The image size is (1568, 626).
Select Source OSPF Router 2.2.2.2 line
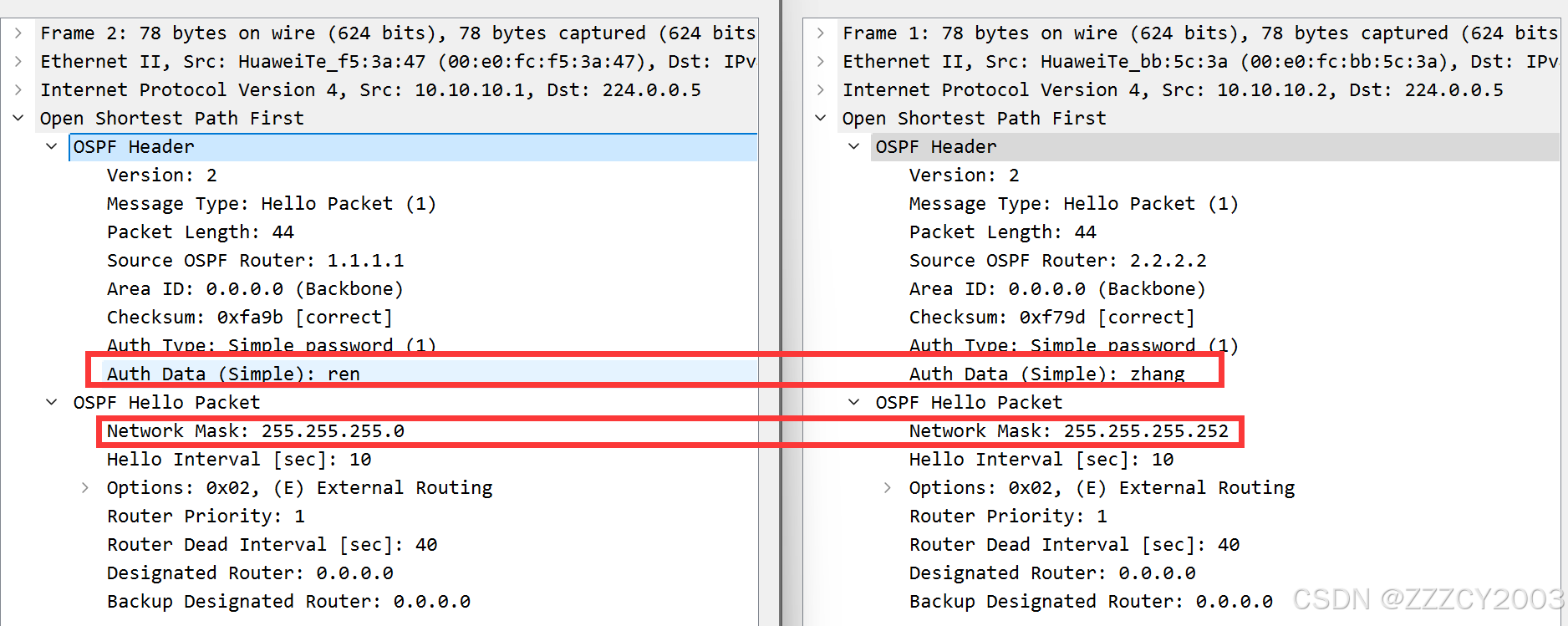[1057, 261]
